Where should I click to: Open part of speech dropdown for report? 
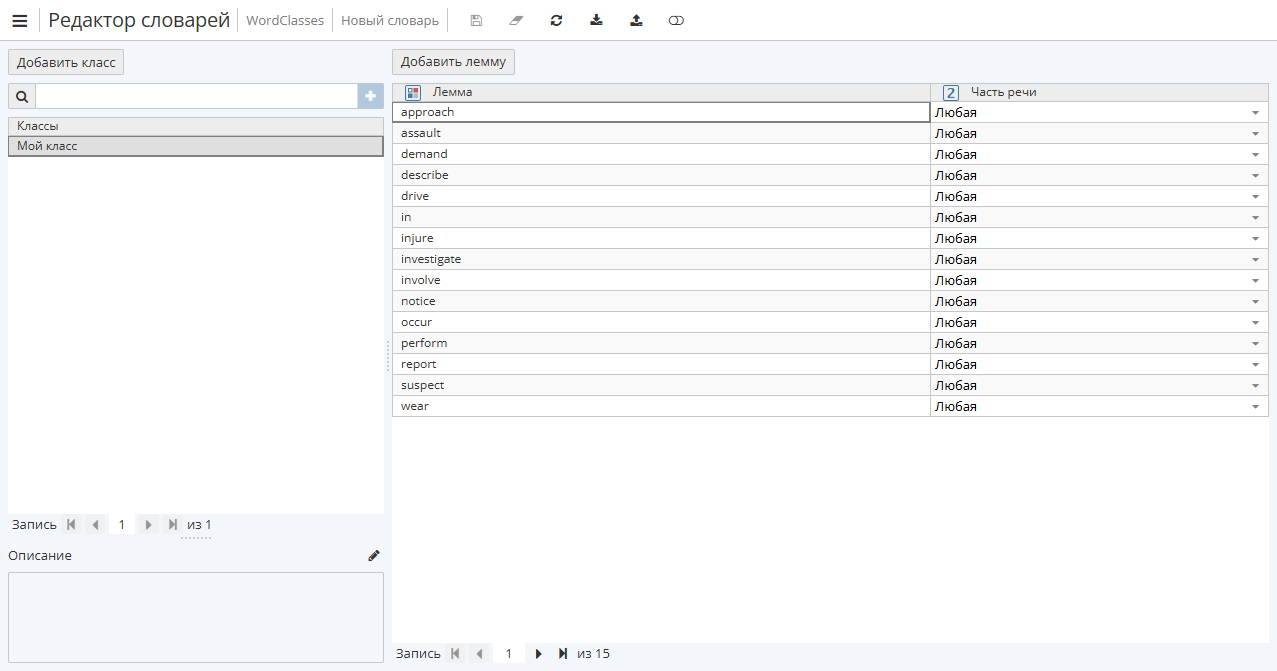coord(1255,365)
